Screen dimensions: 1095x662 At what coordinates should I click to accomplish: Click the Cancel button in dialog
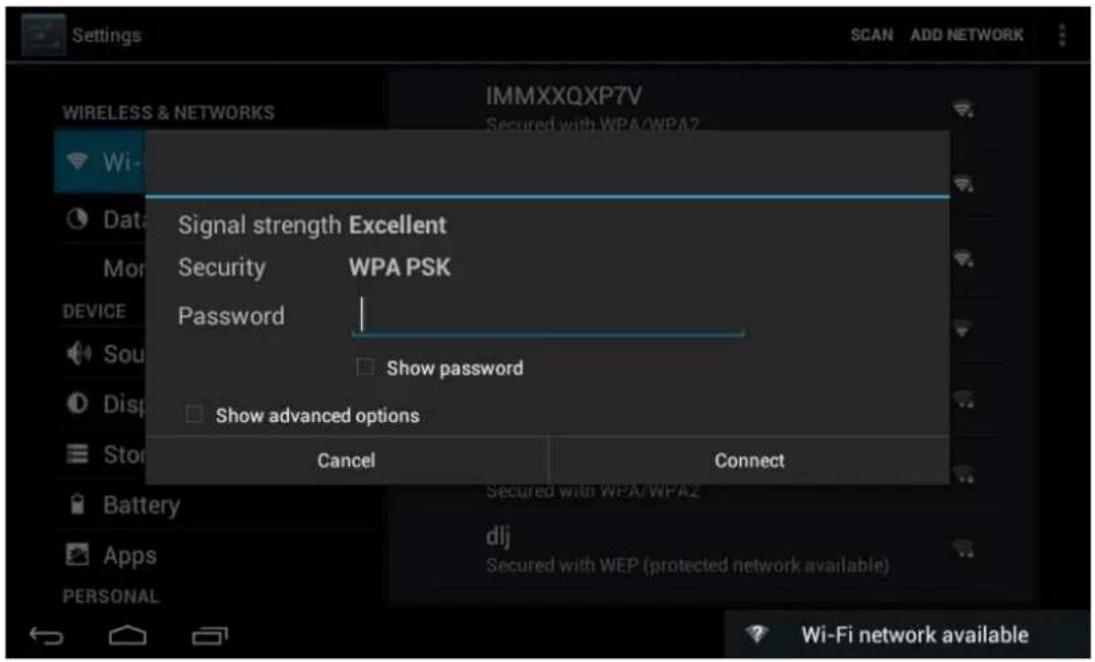pos(346,460)
